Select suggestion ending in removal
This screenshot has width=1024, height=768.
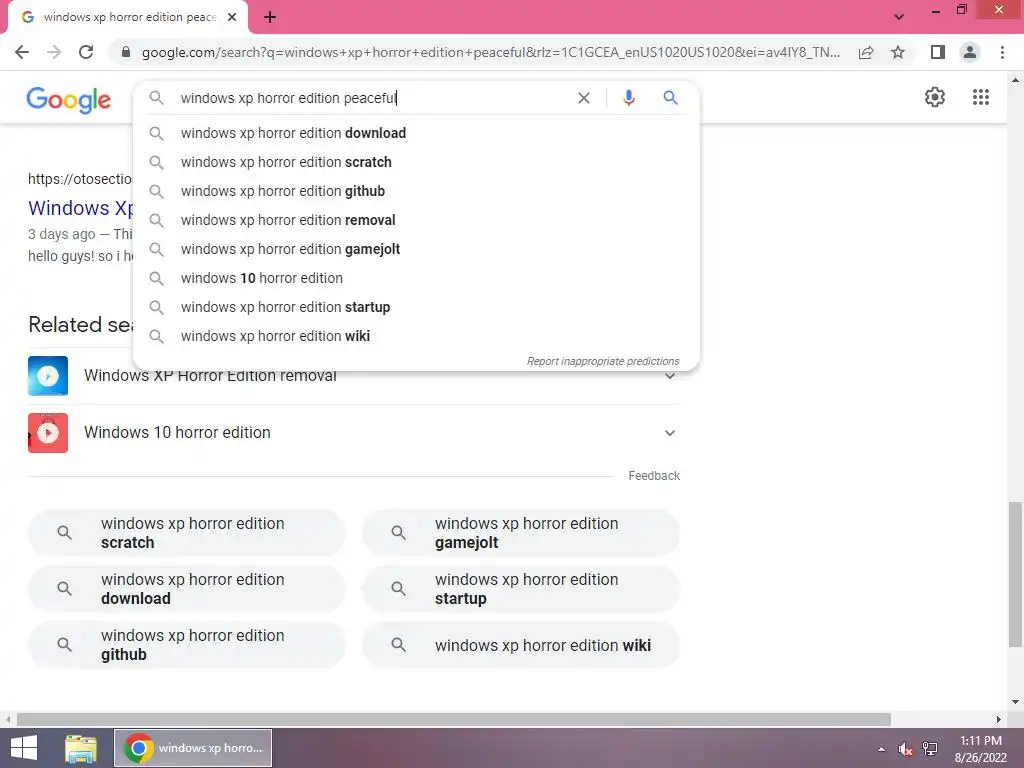pos(416,220)
